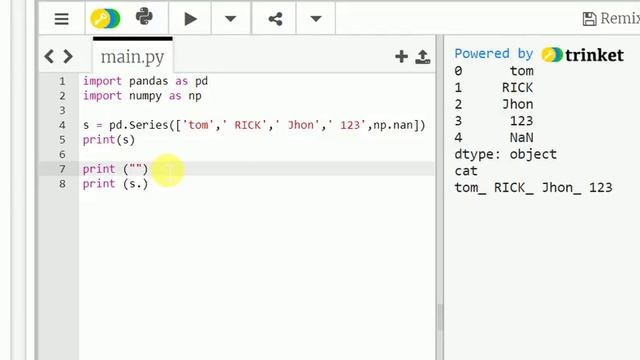640x360 pixels.
Task: Expand the share options dropdown arrow
Action: (x=316, y=19)
